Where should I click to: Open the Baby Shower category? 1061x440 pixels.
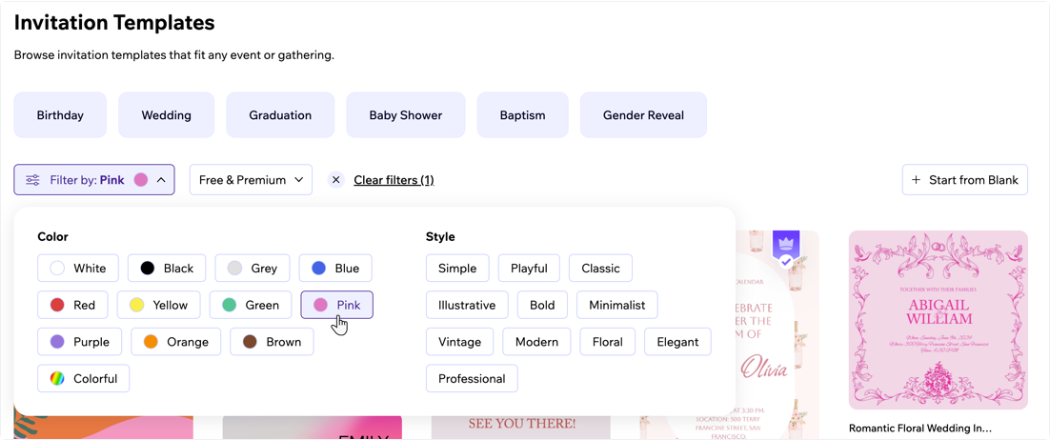tap(406, 115)
